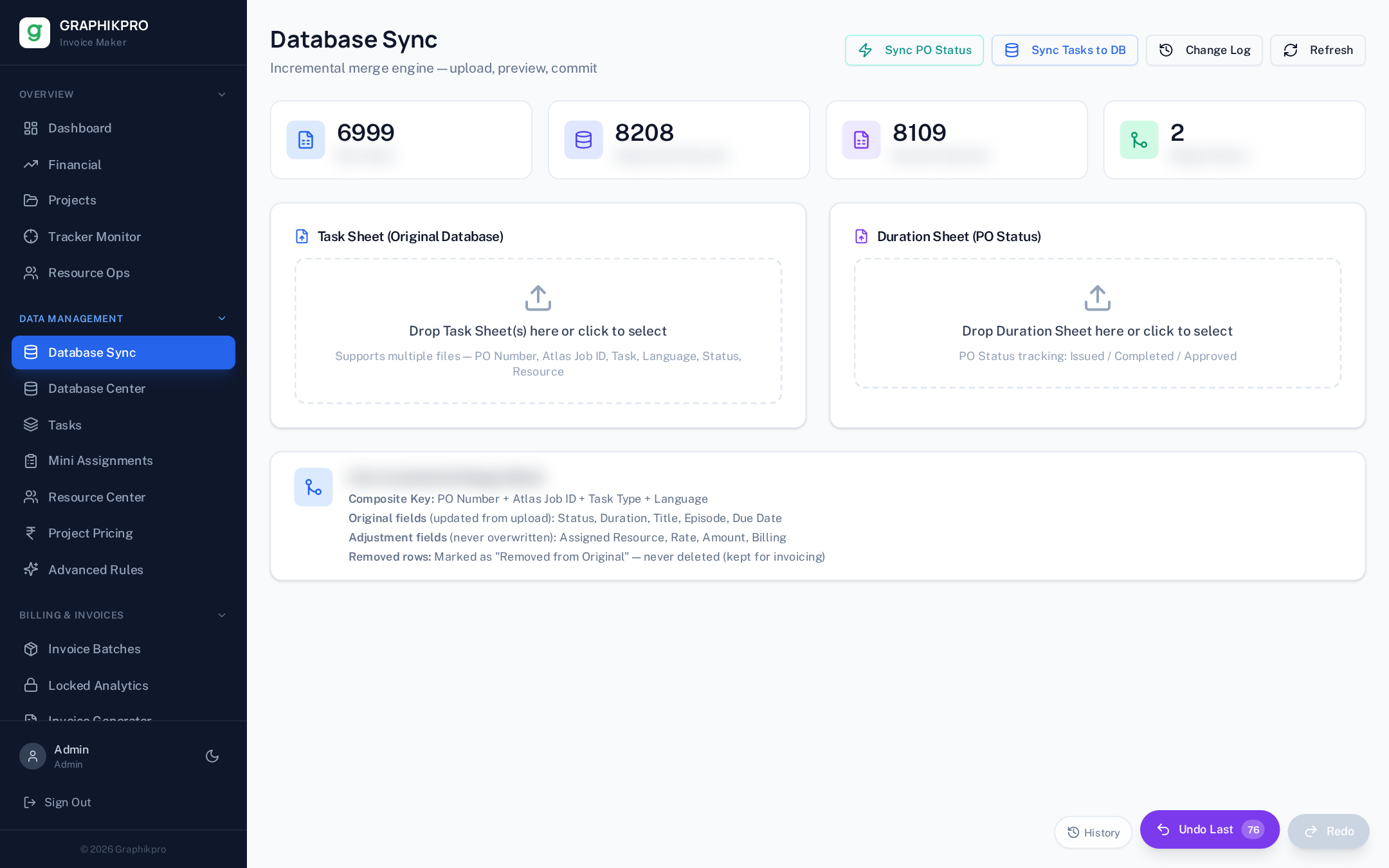Click the Duration Sheet upload arrow icon

point(1098,298)
